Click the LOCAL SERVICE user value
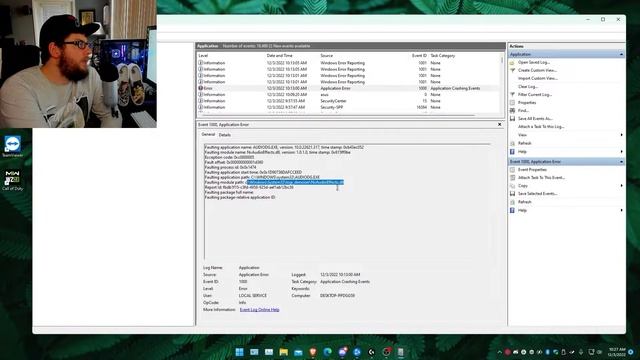The width and height of the screenshot is (640, 360). click(253, 296)
